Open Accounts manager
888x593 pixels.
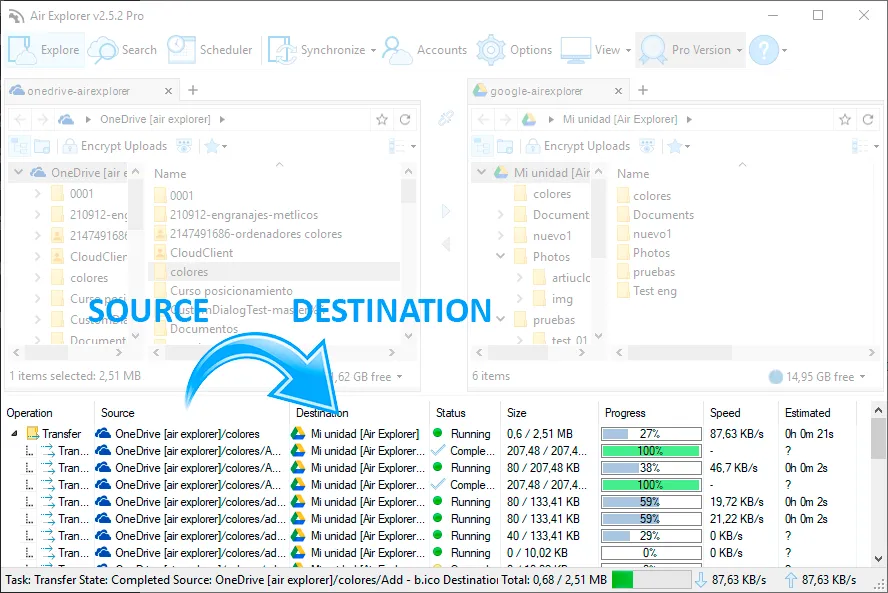[425, 50]
